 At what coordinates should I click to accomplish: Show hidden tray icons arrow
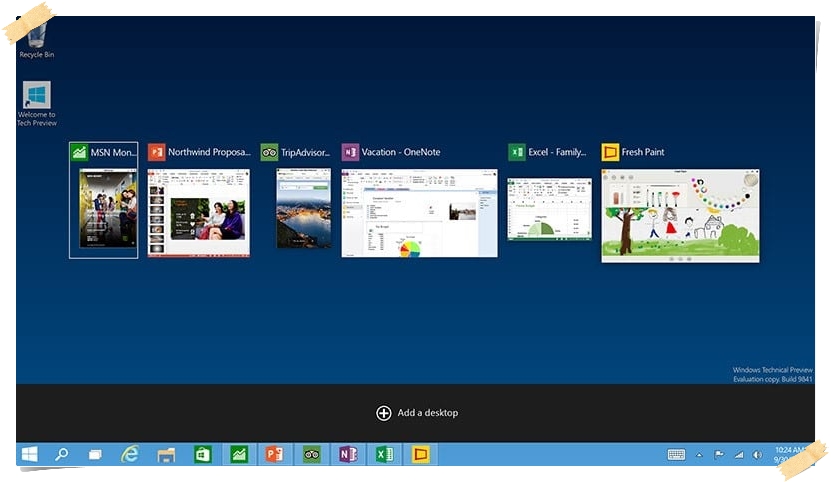[699, 455]
